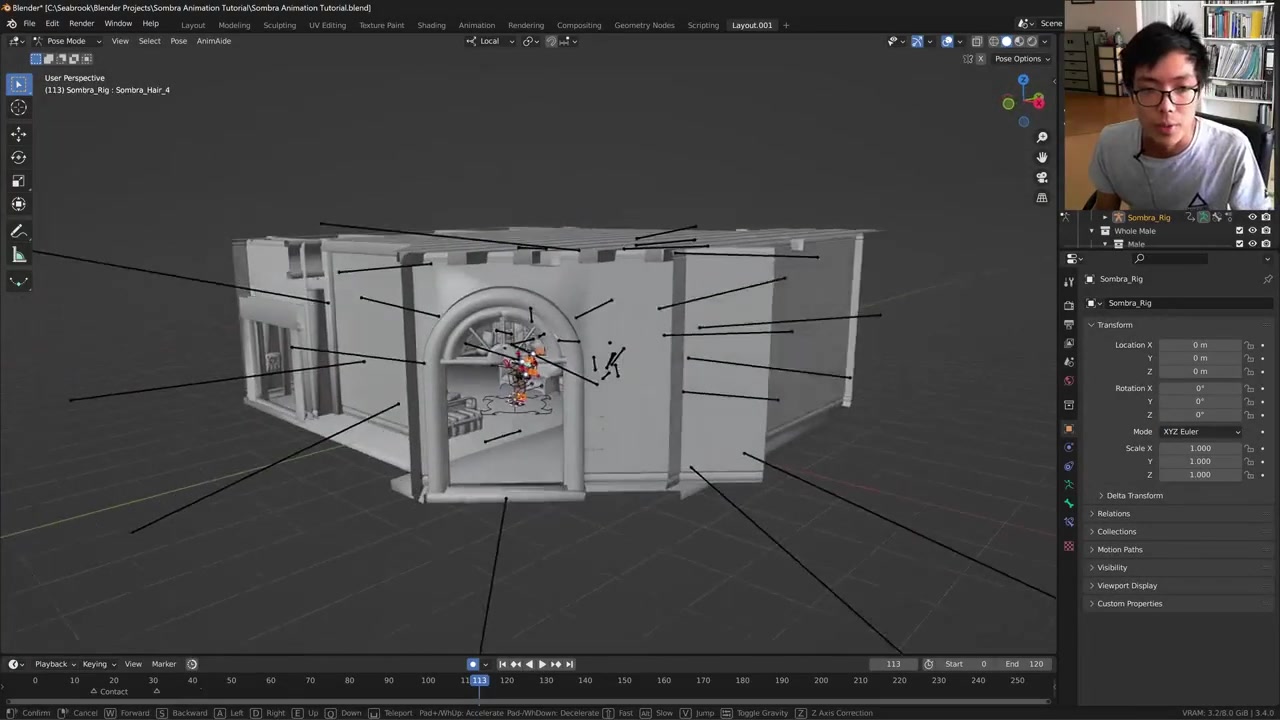Screen dimensions: 1280x720
Task: Open the XYZ Euler rotation mode dropdown
Action: [1200, 432]
